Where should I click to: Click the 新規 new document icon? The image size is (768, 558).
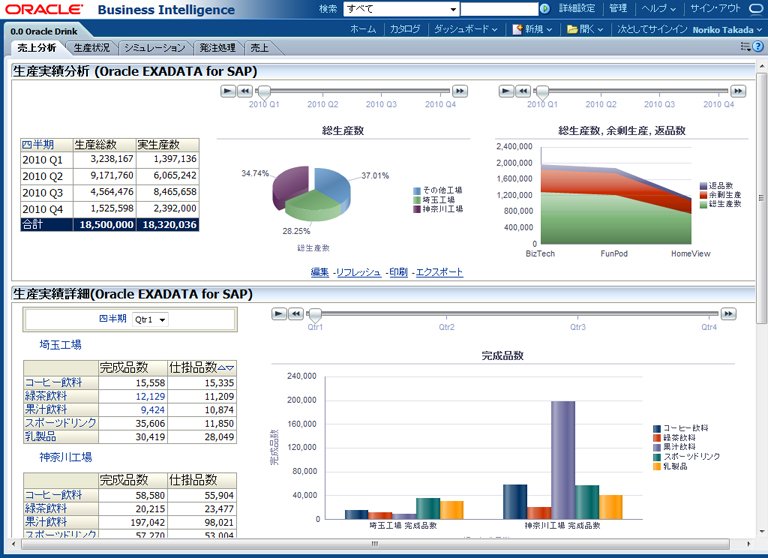pyautogui.click(x=517, y=29)
